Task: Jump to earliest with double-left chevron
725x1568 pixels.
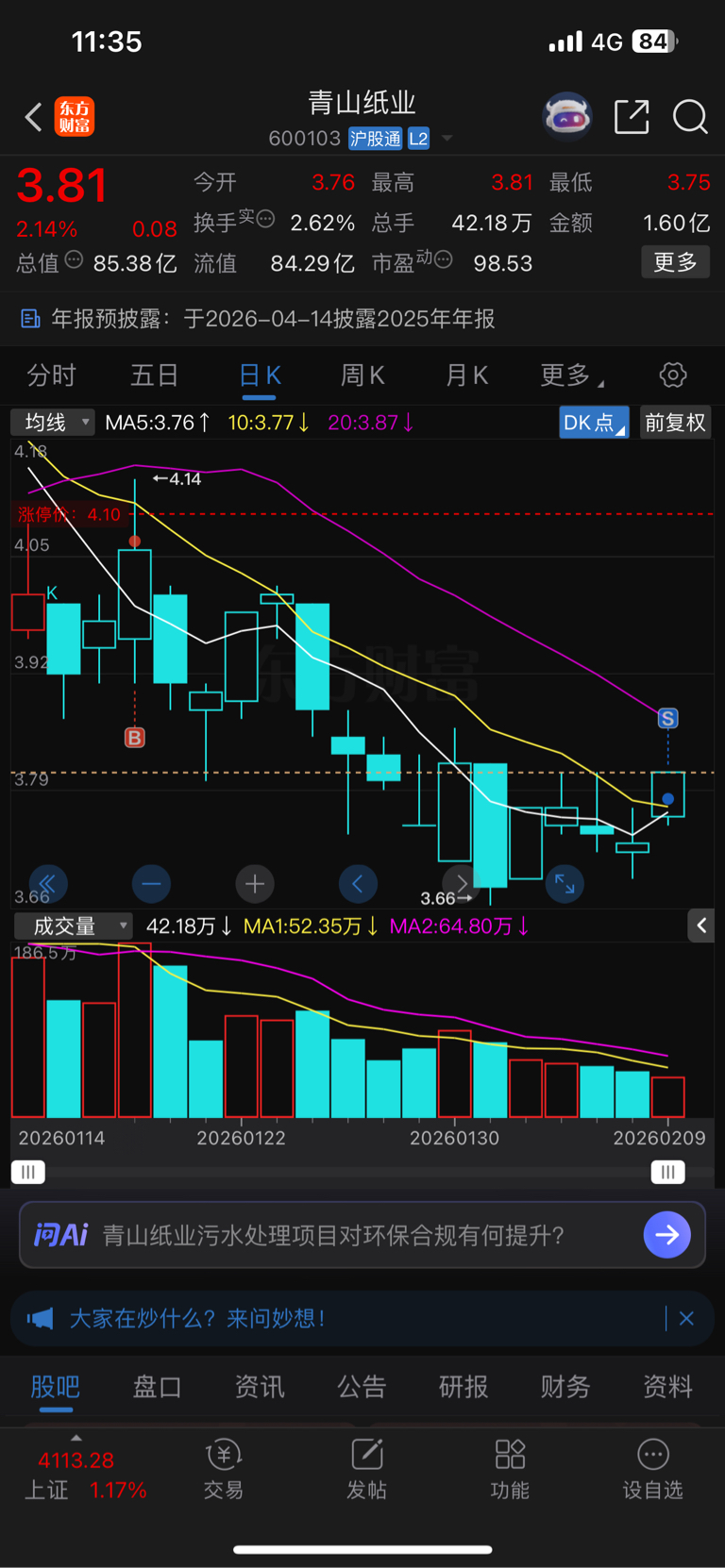Action: point(48,884)
